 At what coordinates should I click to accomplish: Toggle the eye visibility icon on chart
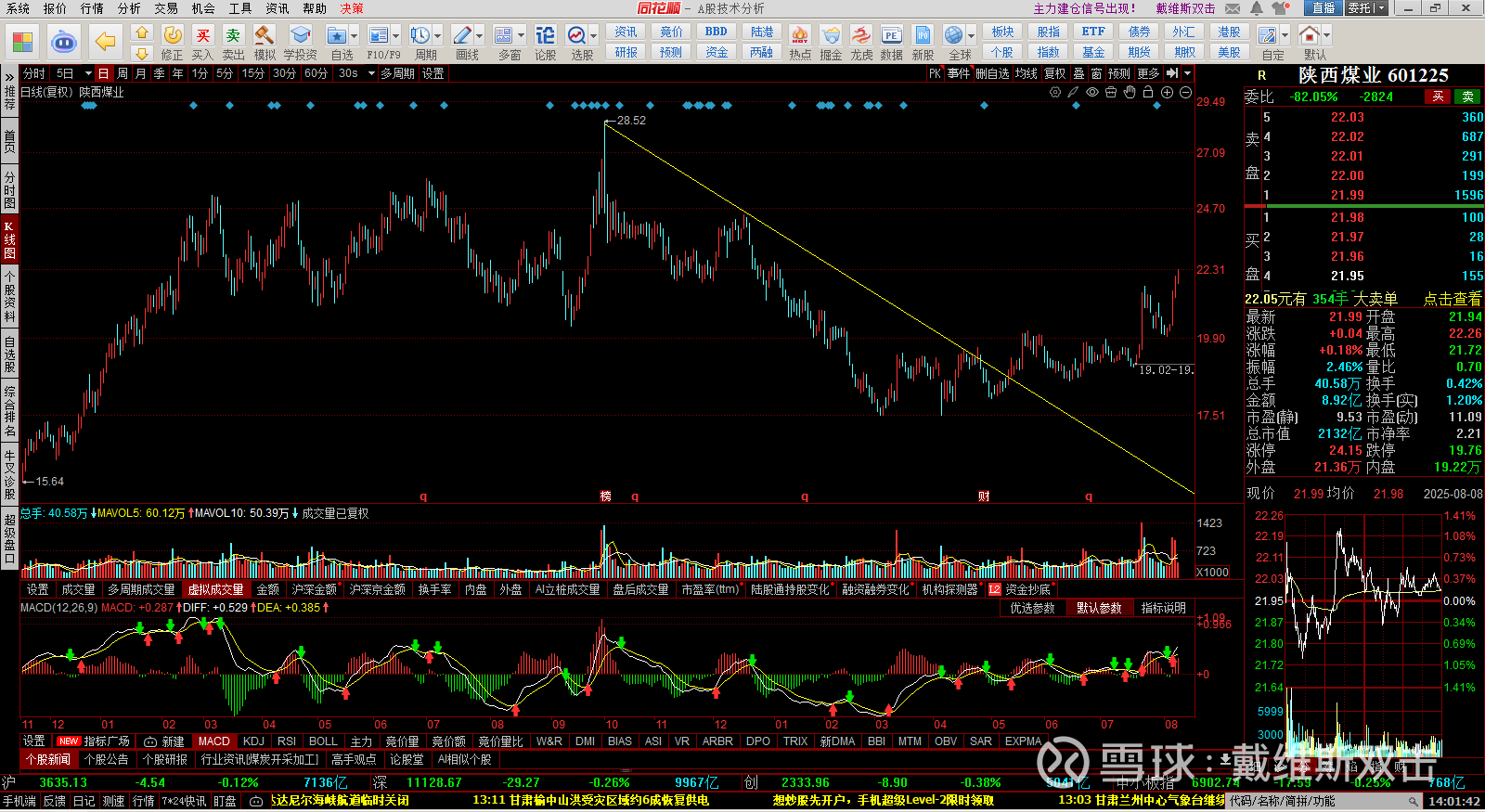(x=1092, y=92)
